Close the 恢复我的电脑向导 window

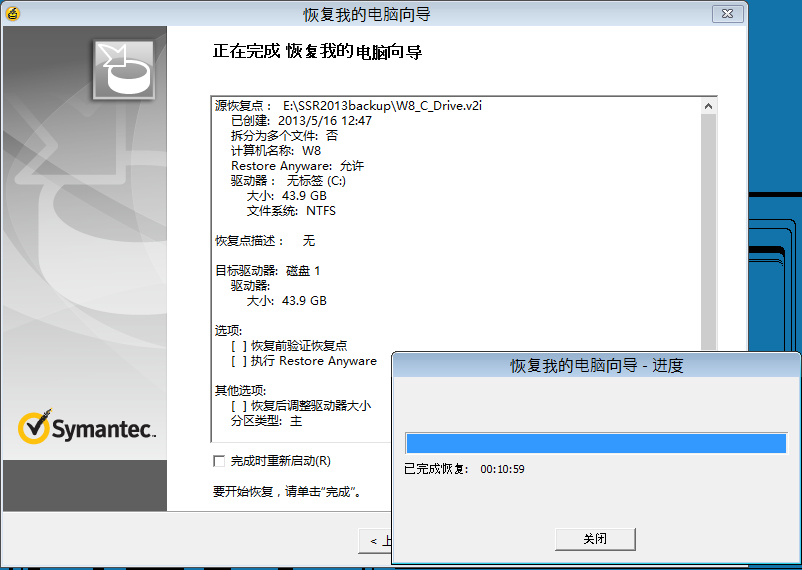point(727,14)
